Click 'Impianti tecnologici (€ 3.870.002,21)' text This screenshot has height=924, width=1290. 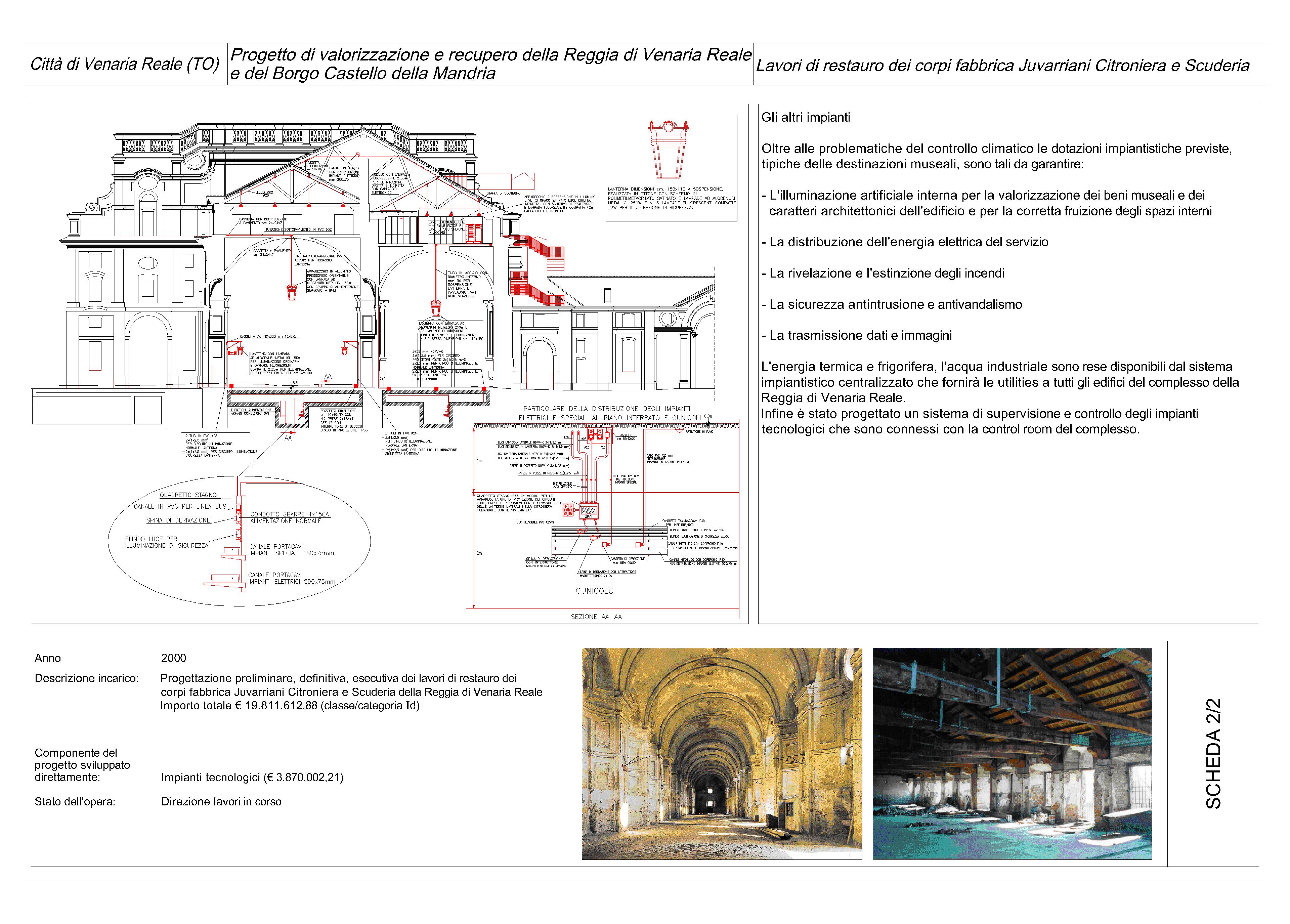[x=252, y=777]
